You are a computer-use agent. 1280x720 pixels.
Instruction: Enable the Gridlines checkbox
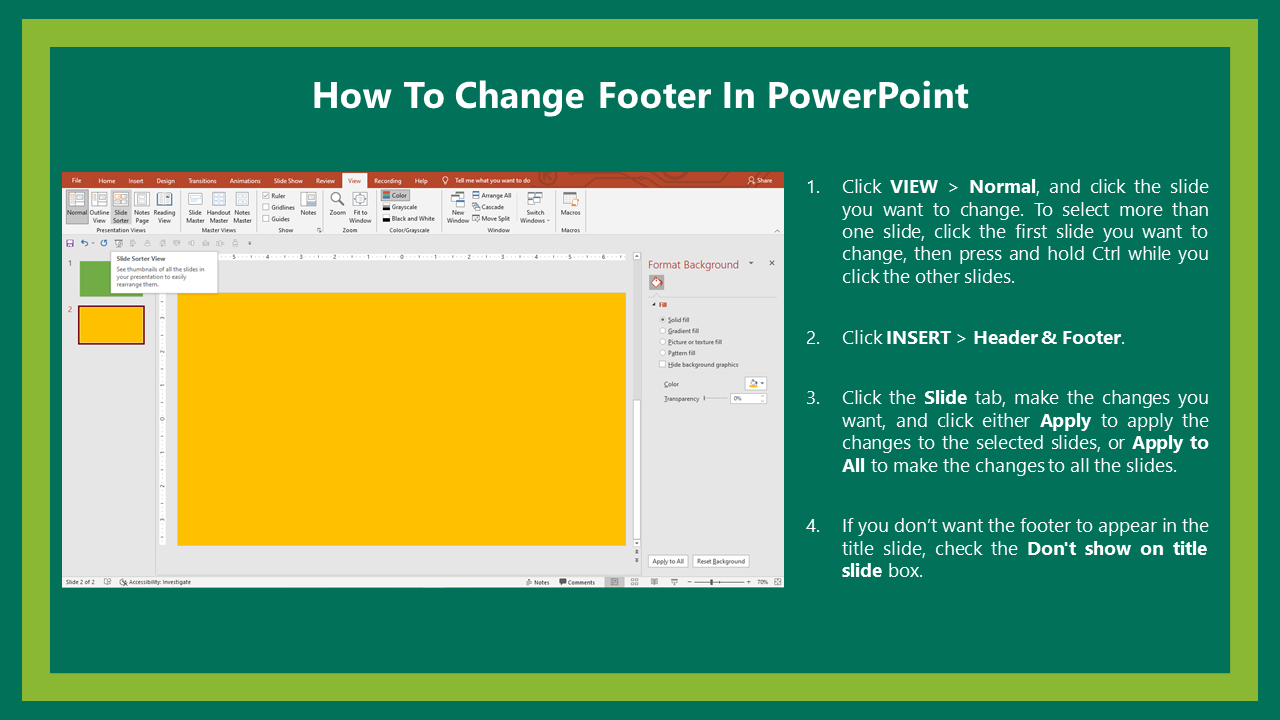click(265, 207)
